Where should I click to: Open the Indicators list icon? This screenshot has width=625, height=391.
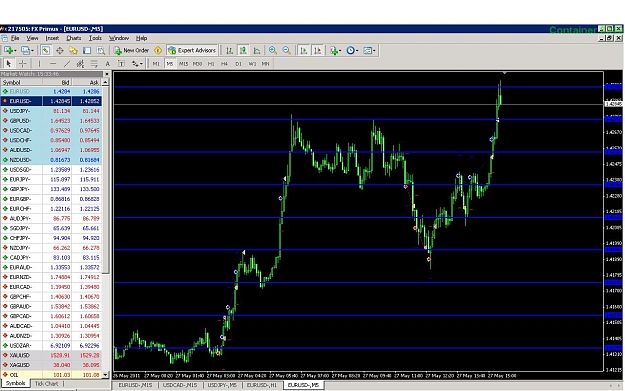pos(333,50)
